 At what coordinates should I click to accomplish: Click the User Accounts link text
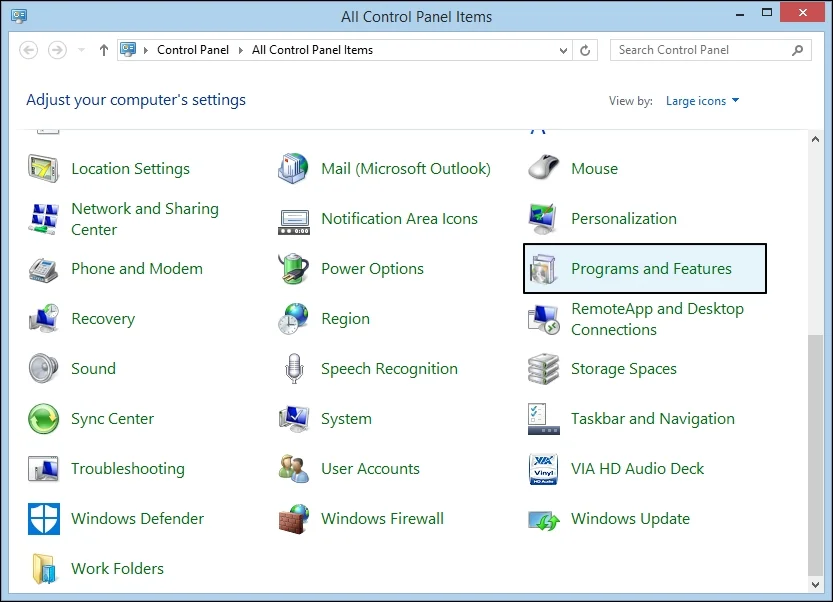(370, 469)
